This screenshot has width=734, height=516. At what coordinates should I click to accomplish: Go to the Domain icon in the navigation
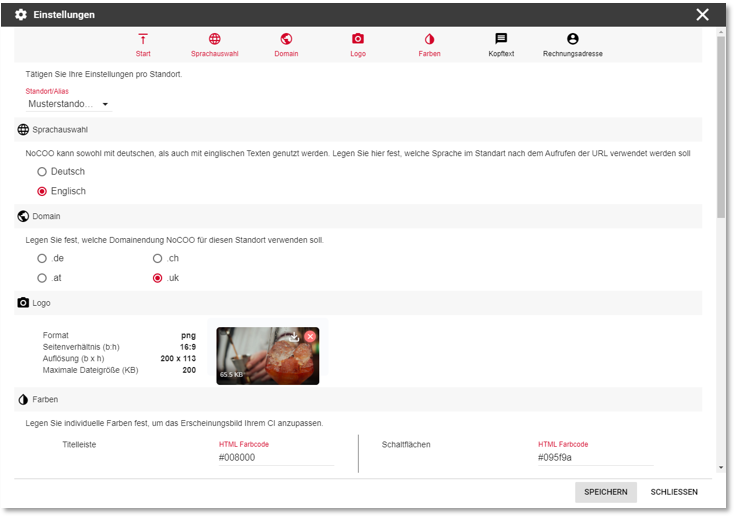point(286,39)
